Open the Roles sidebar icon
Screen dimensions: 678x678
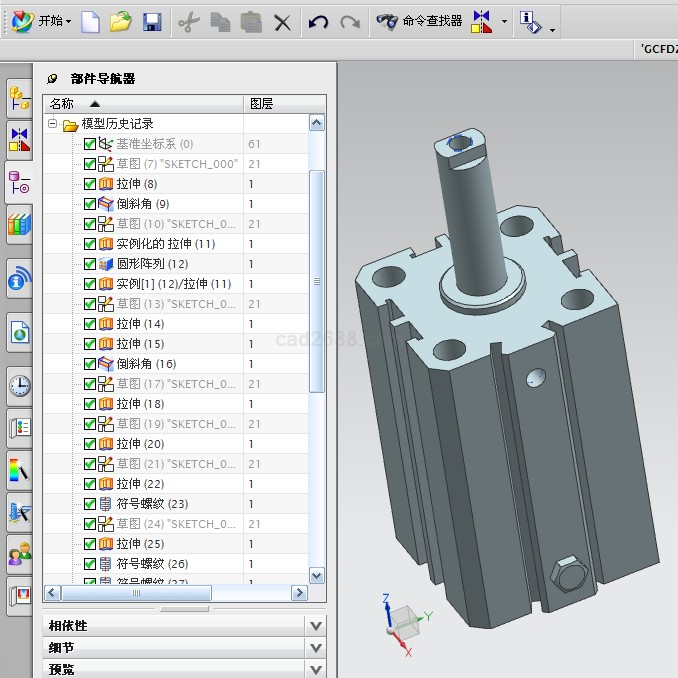point(18,553)
